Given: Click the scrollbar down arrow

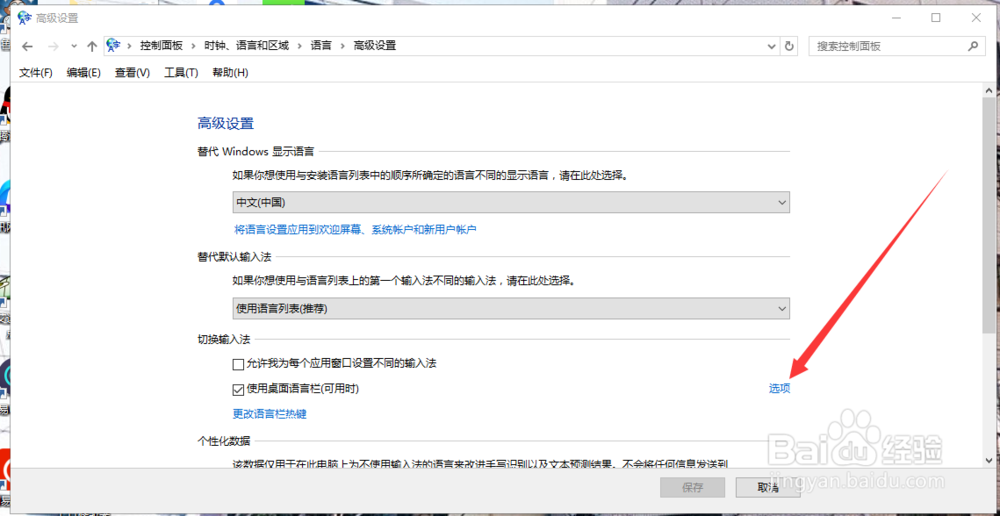Looking at the screenshot, I should 989,461.
